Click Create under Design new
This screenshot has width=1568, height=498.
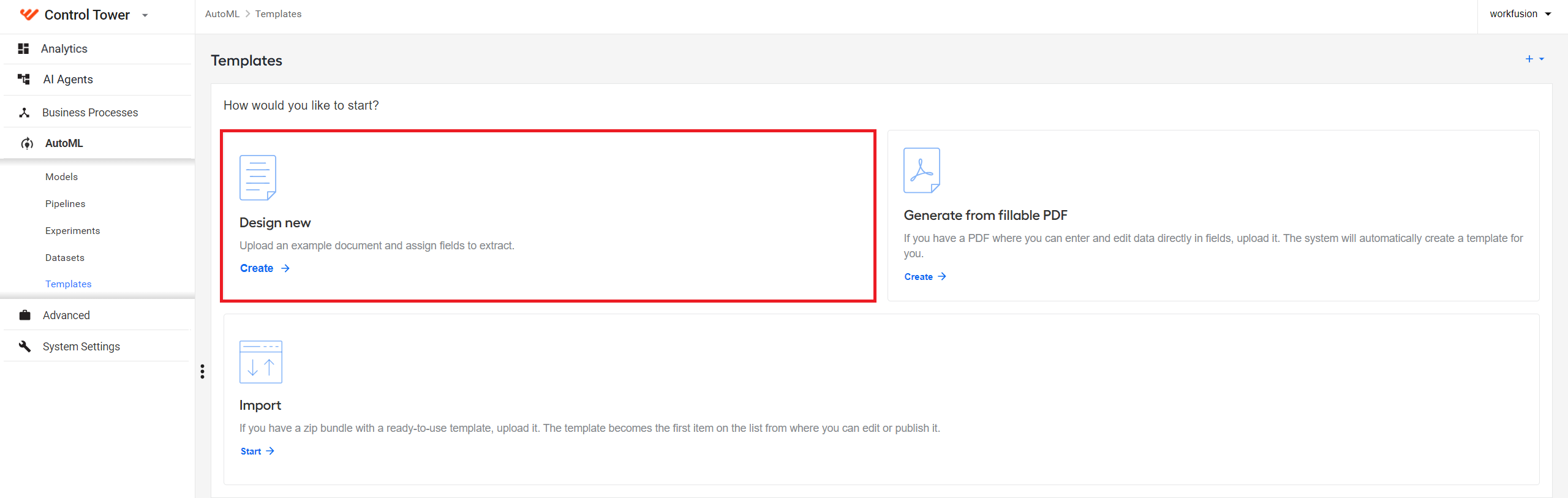265,268
